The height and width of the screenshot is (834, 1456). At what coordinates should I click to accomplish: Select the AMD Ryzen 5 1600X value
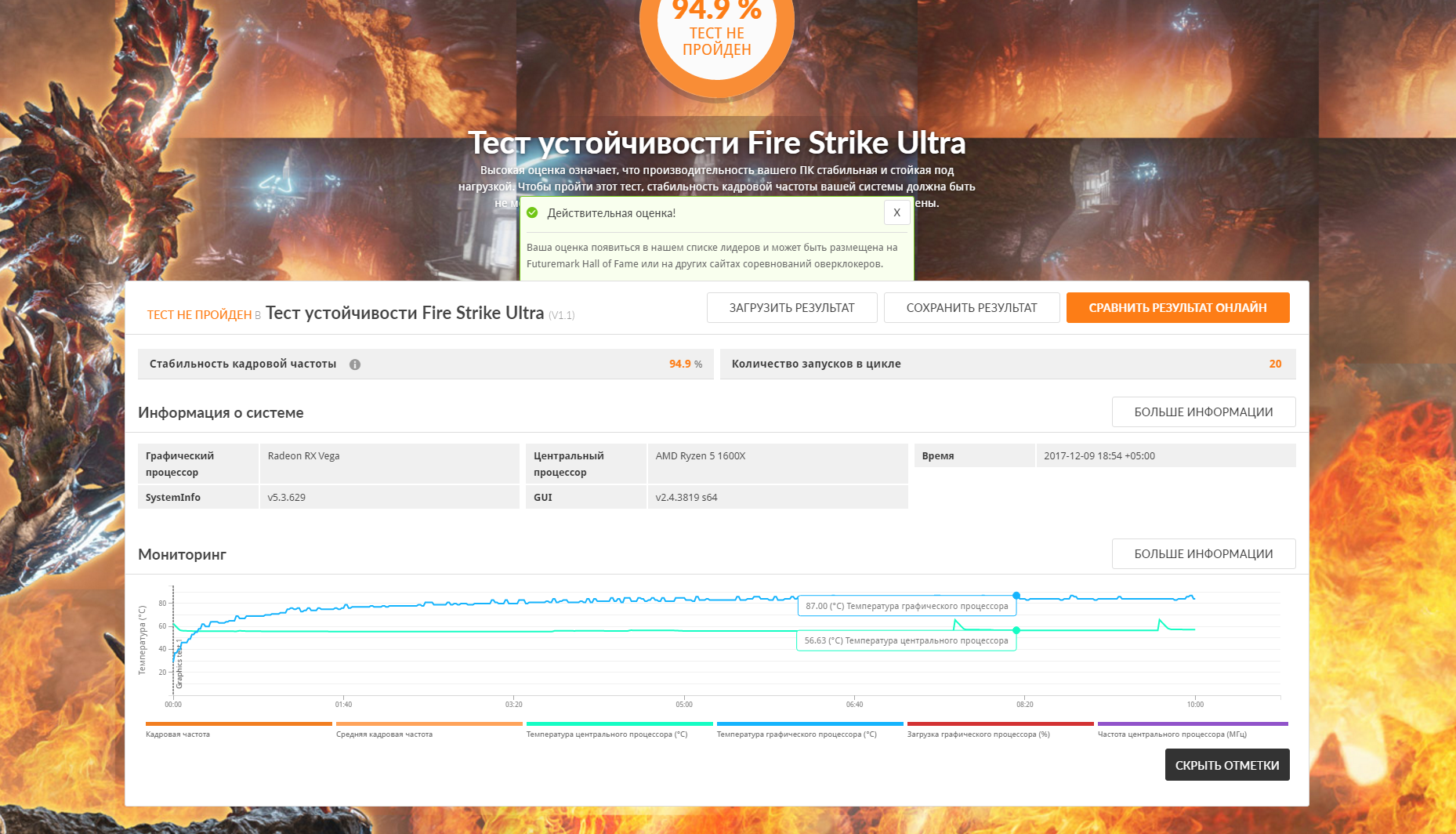[701, 456]
